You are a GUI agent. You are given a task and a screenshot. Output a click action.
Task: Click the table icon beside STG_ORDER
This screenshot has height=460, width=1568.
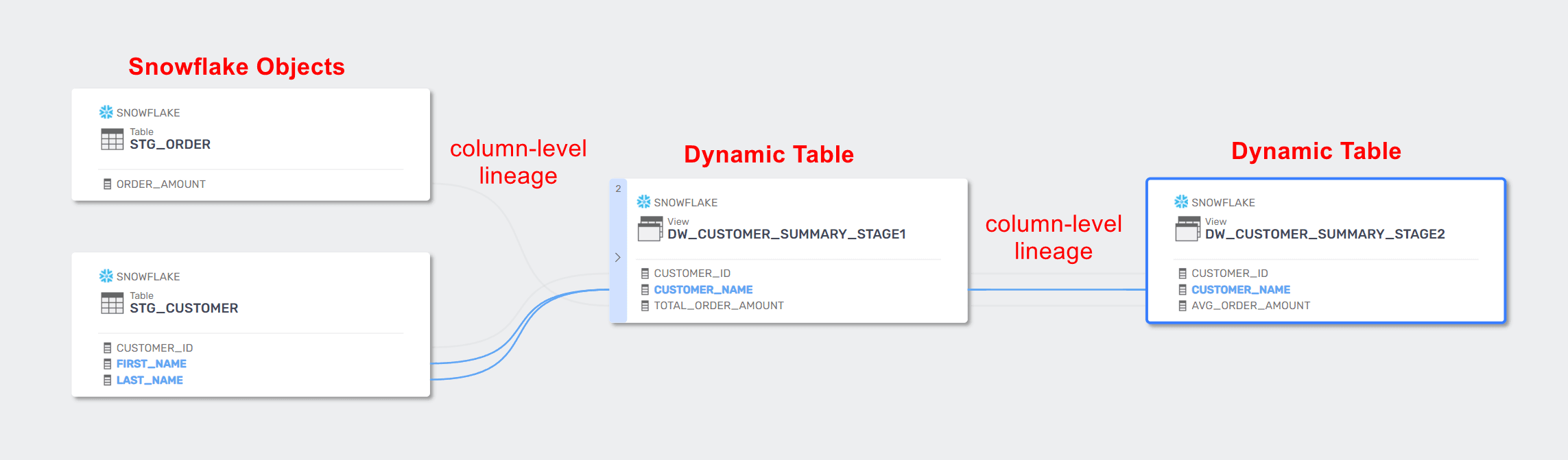pyautogui.click(x=112, y=139)
